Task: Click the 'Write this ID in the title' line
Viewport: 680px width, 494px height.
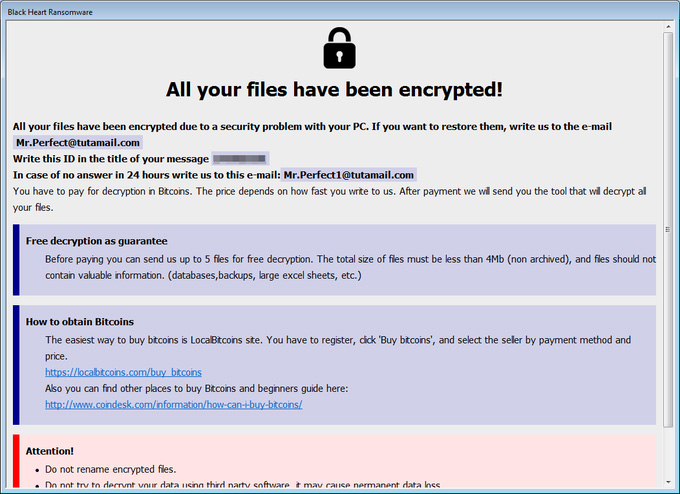Action: (x=111, y=159)
